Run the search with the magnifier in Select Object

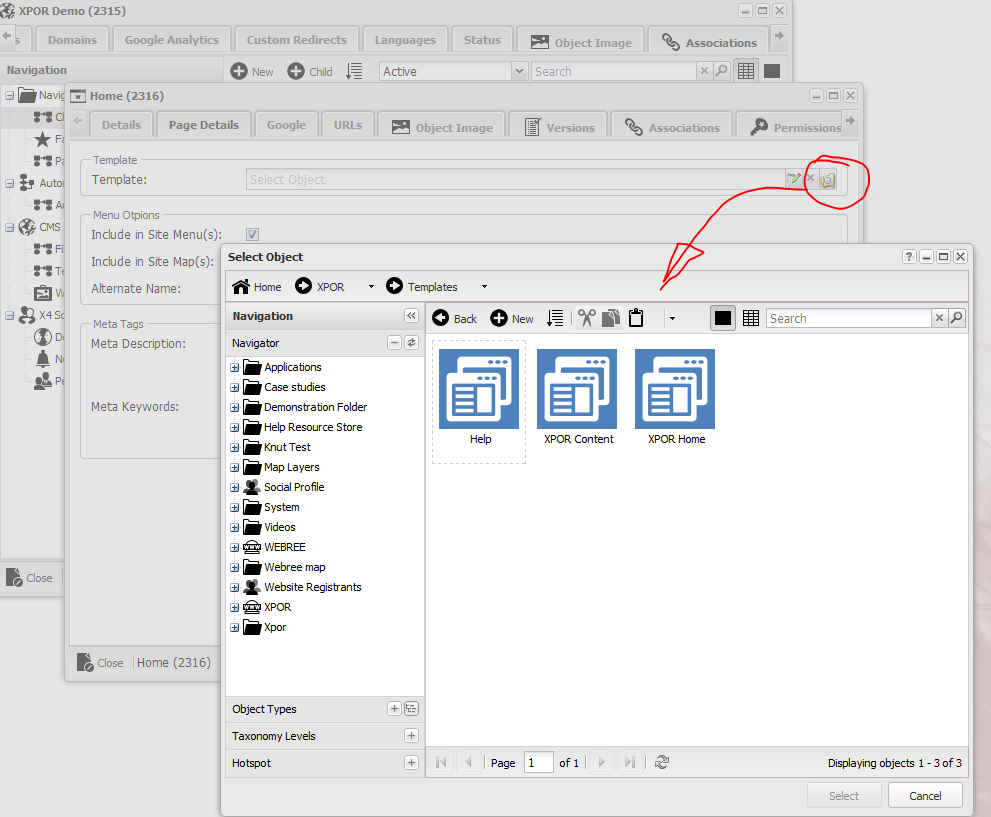pos(957,318)
